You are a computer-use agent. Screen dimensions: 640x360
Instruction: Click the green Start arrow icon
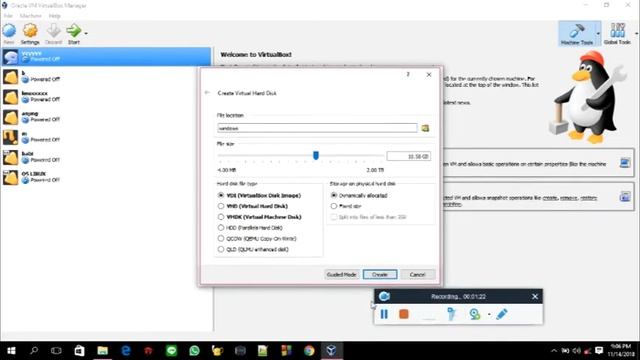click(x=73, y=31)
